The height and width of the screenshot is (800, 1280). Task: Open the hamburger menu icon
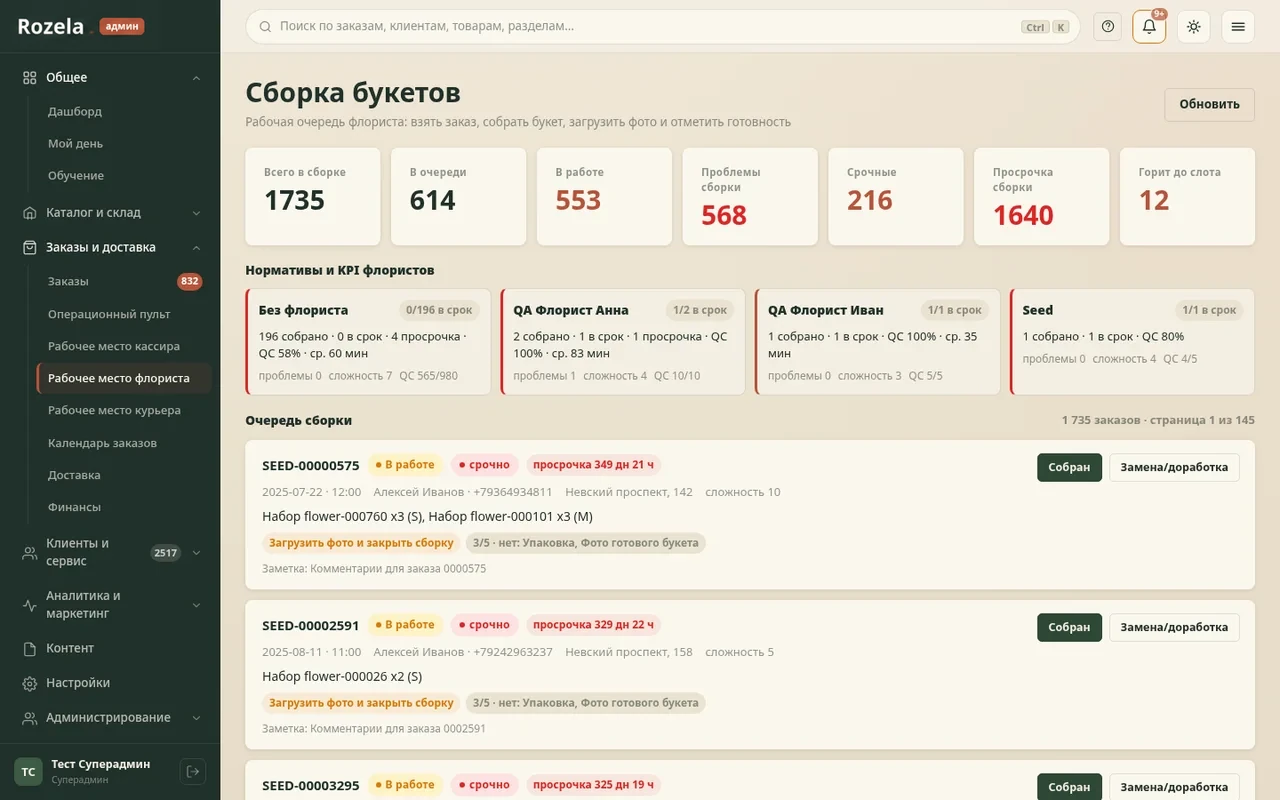tap(1238, 27)
